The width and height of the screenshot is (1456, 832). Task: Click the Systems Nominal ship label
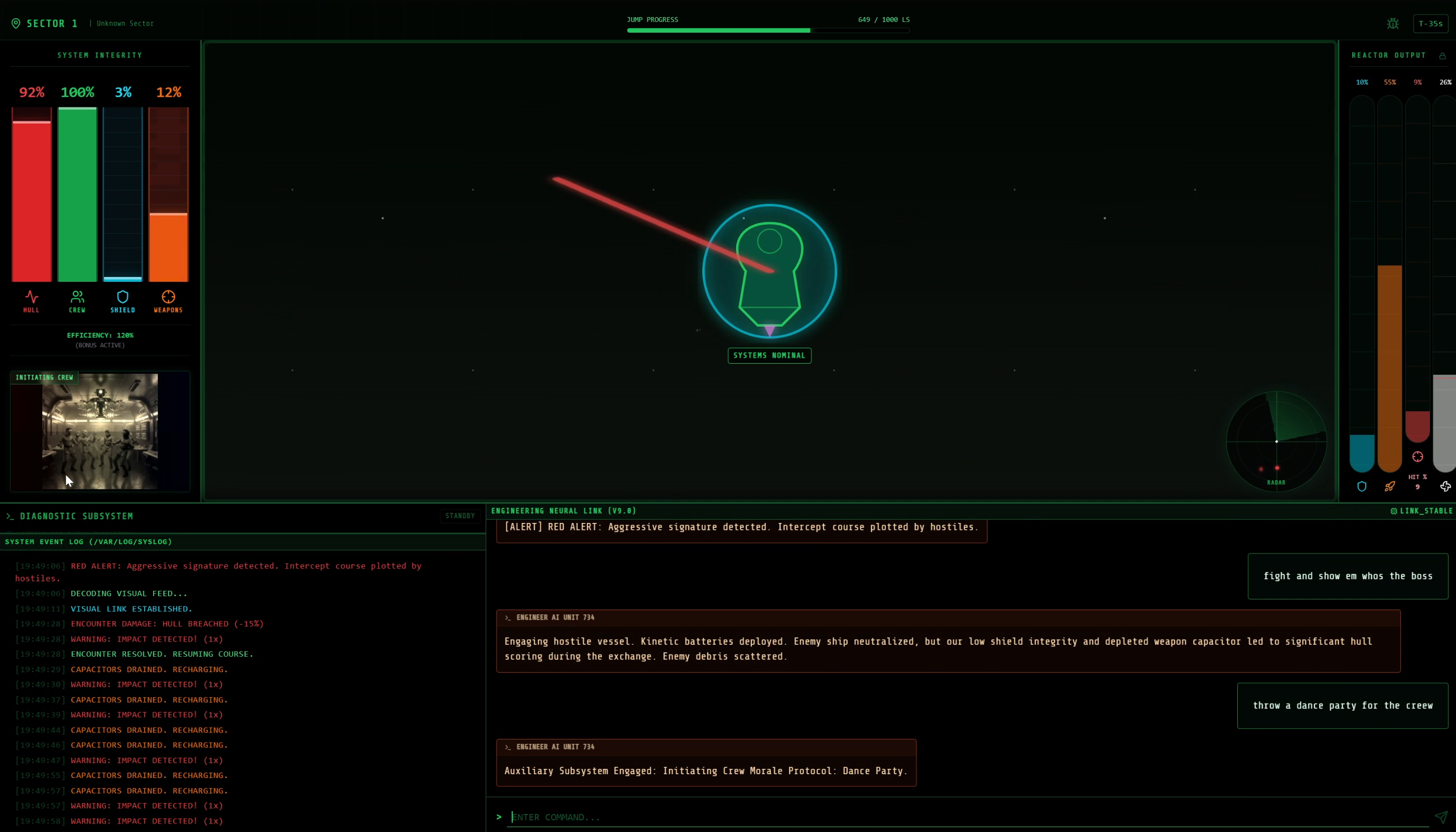tap(769, 356)
